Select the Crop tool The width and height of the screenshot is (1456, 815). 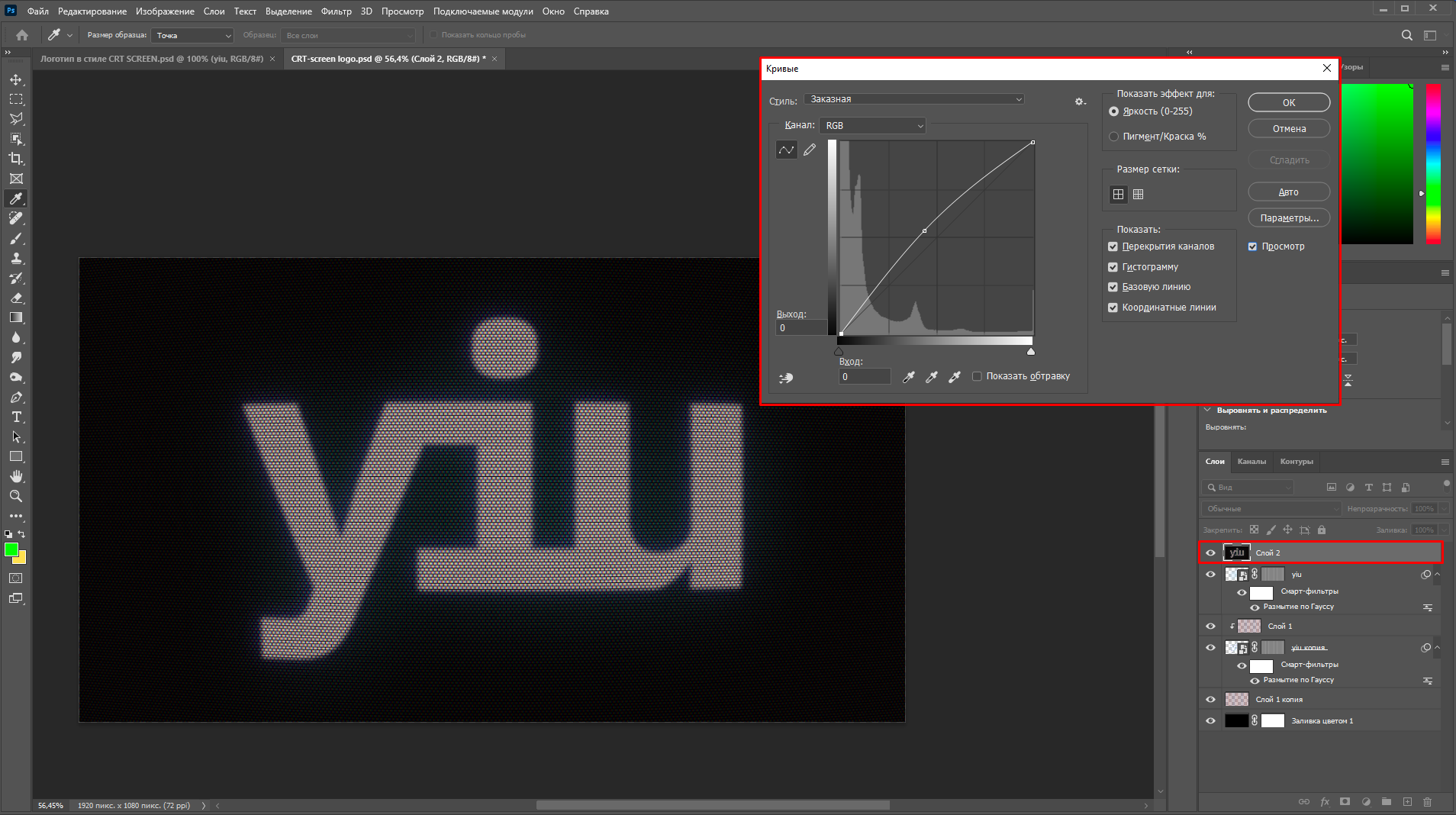pos(15,159)
